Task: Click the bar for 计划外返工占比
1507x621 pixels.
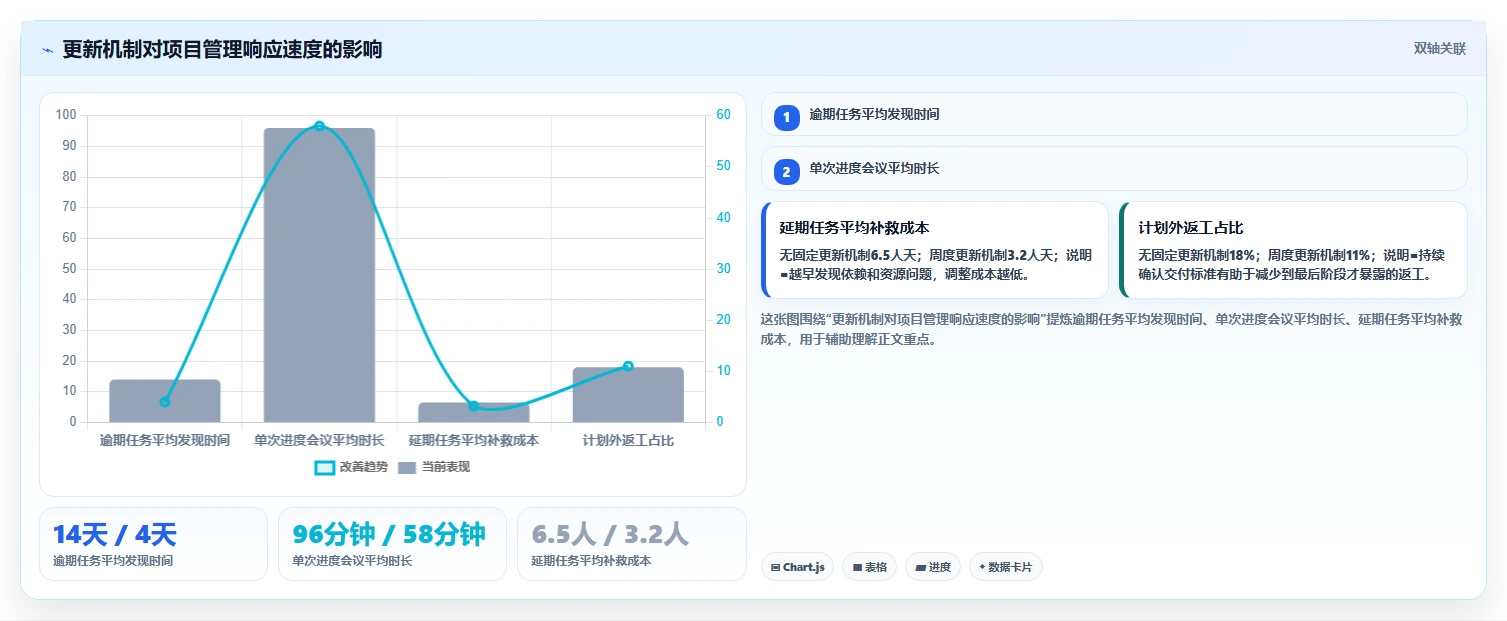Action: click(628, 395)
